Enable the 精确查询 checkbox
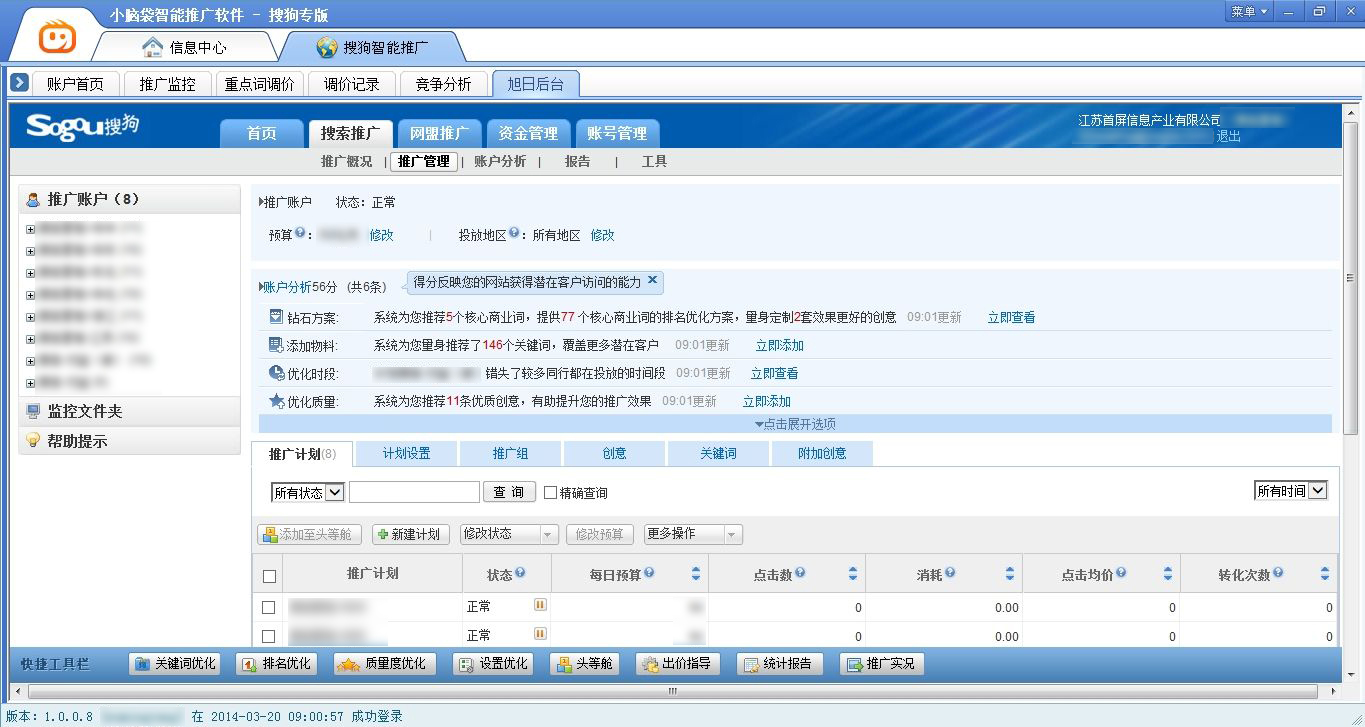1365x727 pixels. pos(549,491)
